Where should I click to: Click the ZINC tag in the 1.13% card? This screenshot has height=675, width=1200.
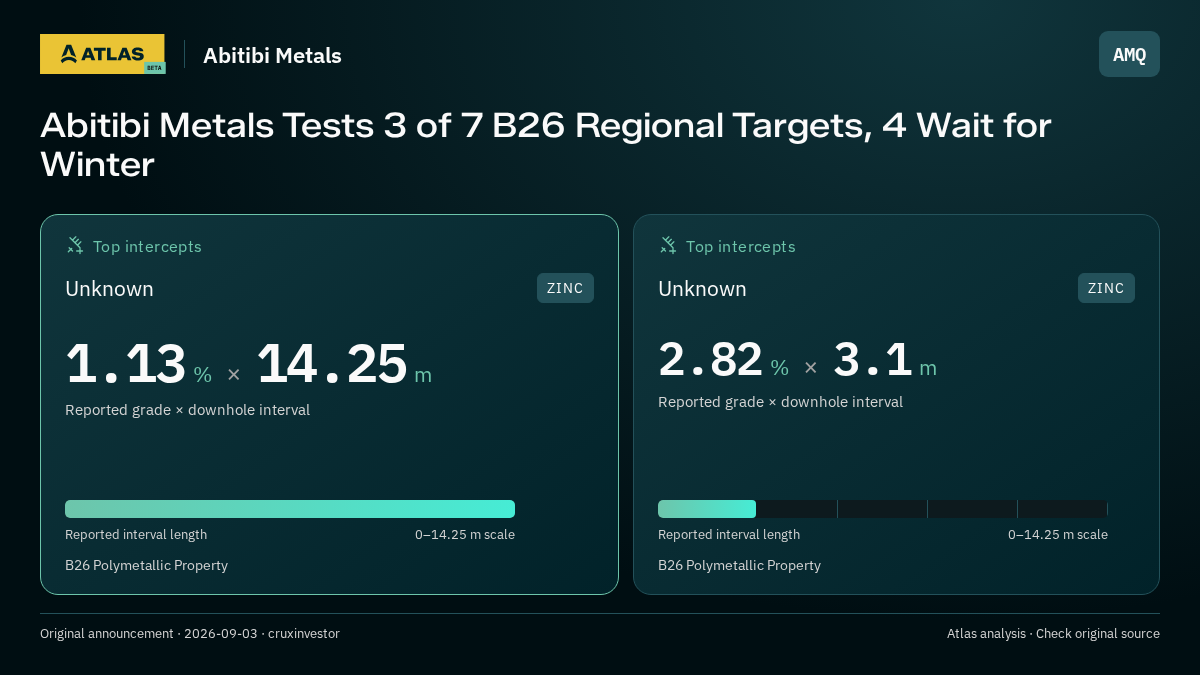565,288
